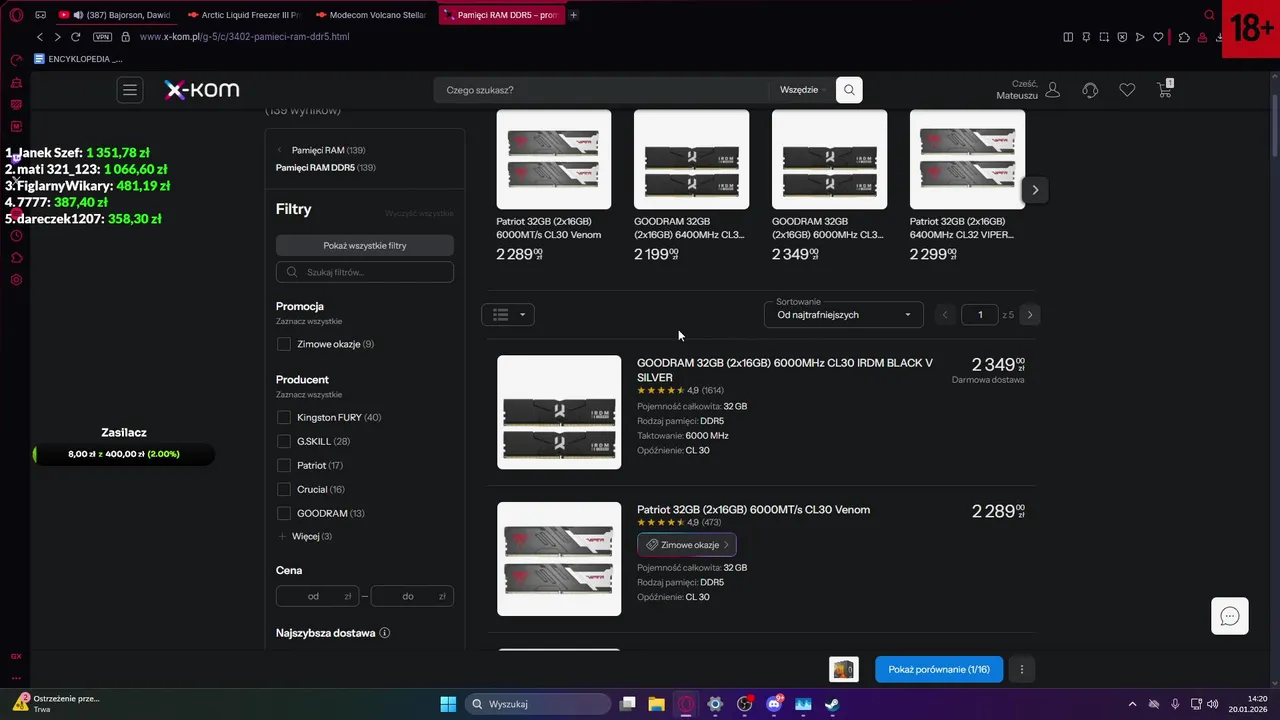Check the Crucial producer checkbox
The image size is (1280, 720).
284,489
